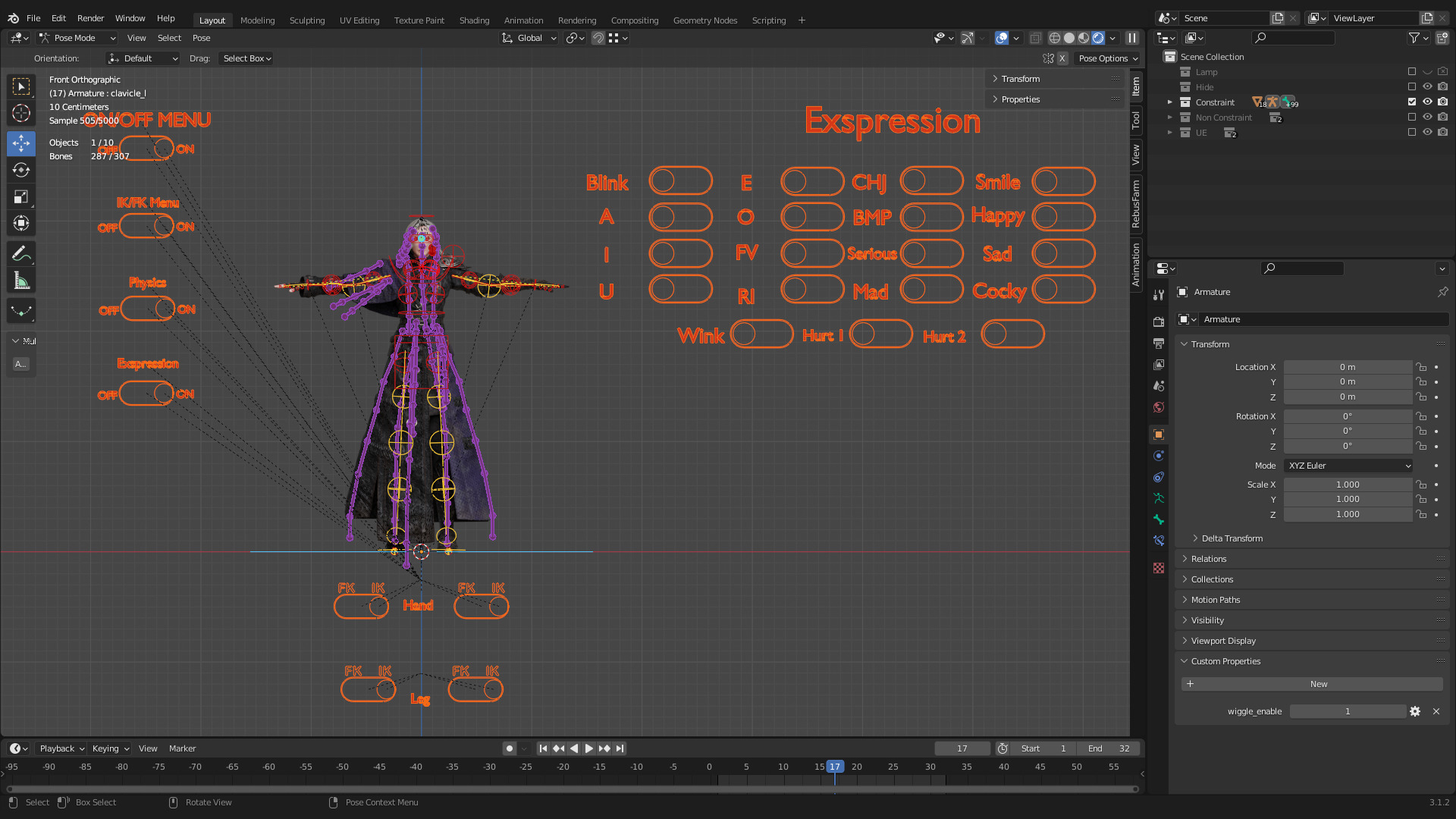This screenshot has height=819, width=1456.
Task: Open the Render menu
Action: (x=90, y=18)
